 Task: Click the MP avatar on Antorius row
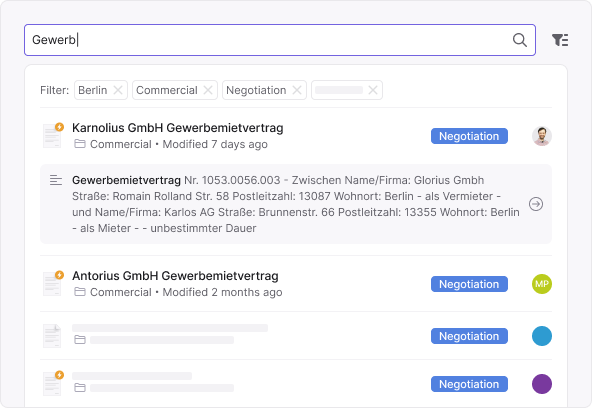[542, 284]
